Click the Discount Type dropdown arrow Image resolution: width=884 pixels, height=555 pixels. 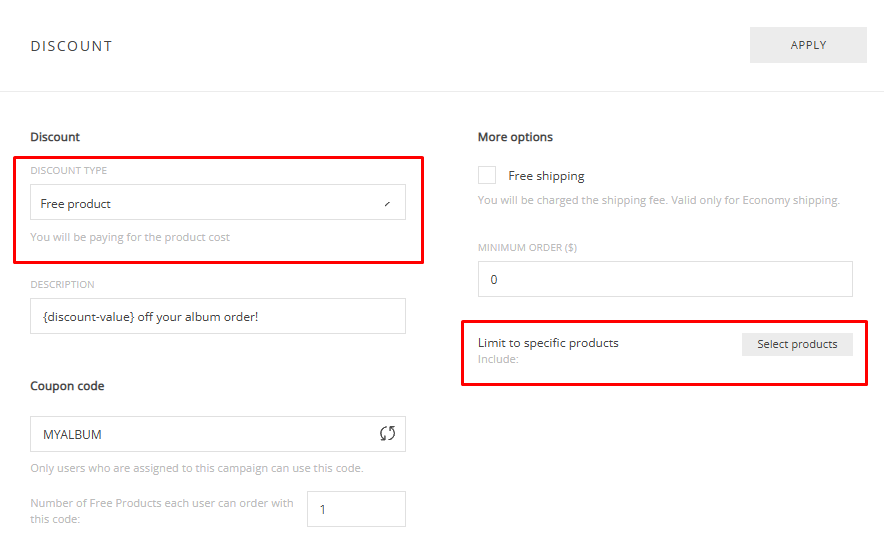(x=387, y=204)
